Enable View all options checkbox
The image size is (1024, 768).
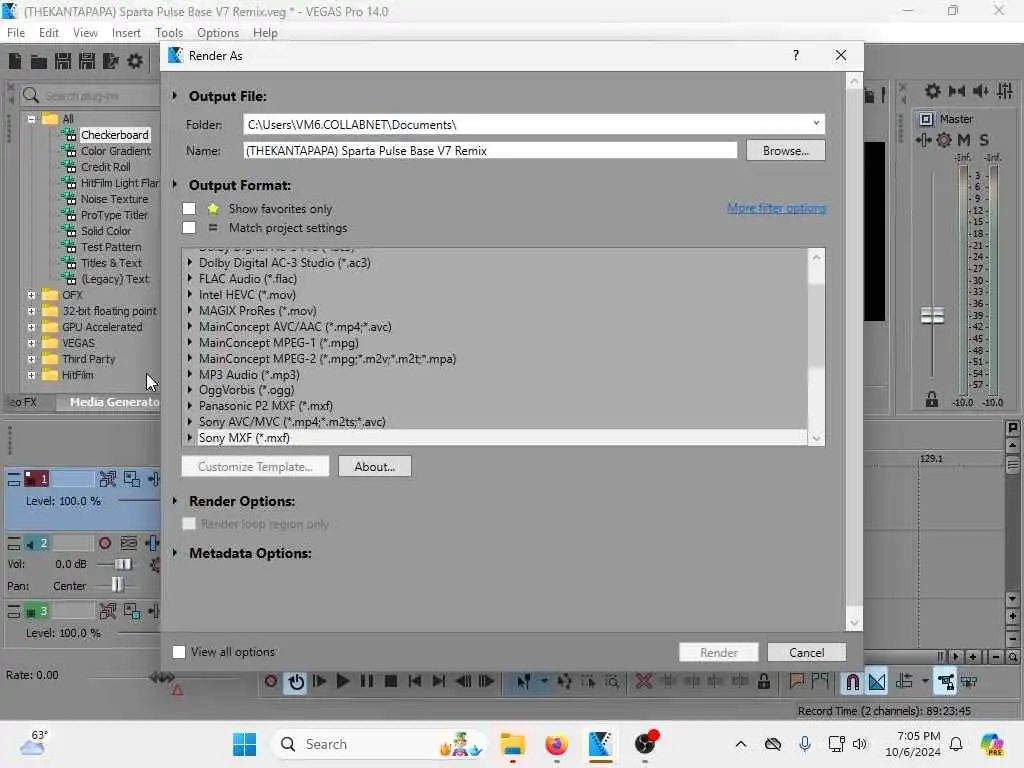pos(178,652)
